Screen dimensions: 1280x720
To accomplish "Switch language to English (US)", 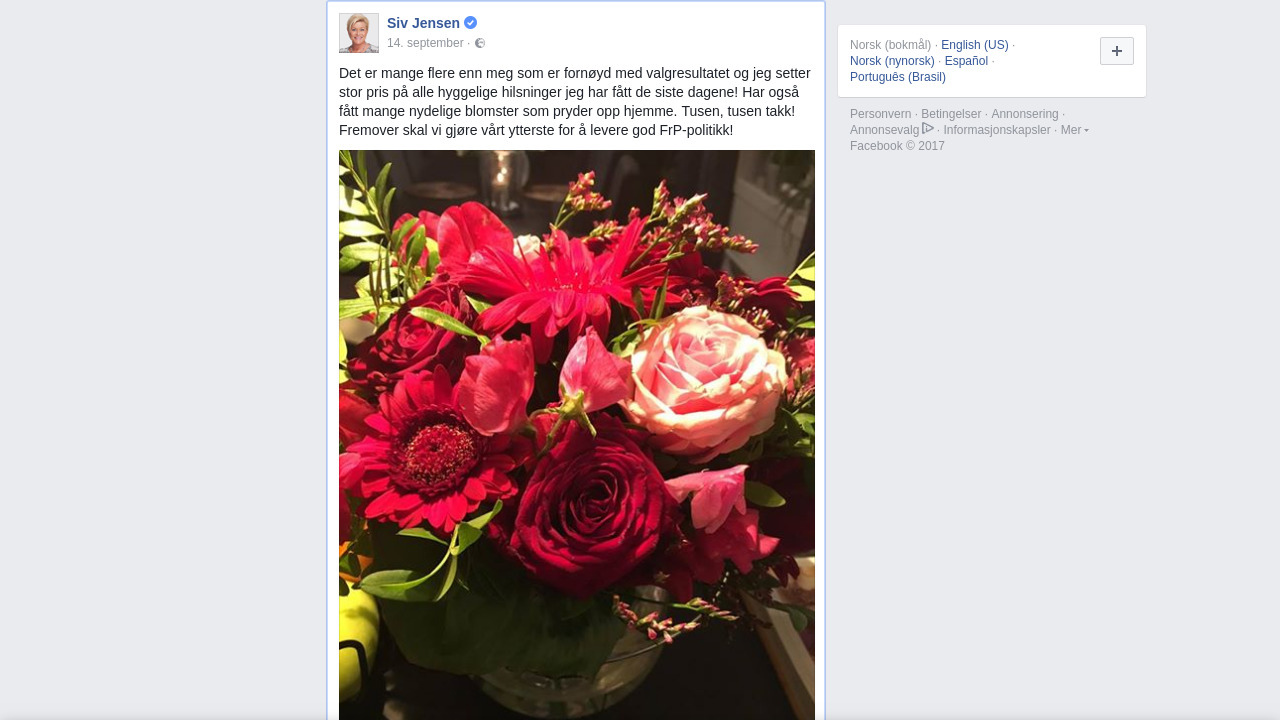I will [975, 45].
